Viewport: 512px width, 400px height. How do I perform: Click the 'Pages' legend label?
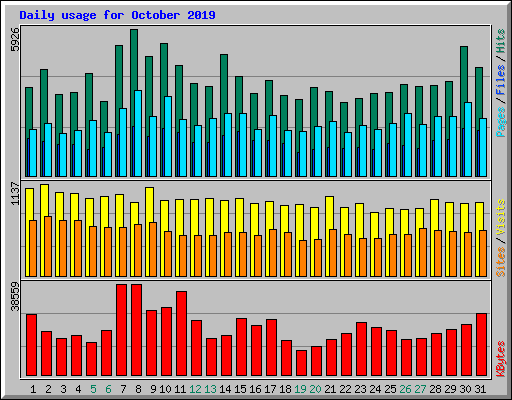pos(501,122)
